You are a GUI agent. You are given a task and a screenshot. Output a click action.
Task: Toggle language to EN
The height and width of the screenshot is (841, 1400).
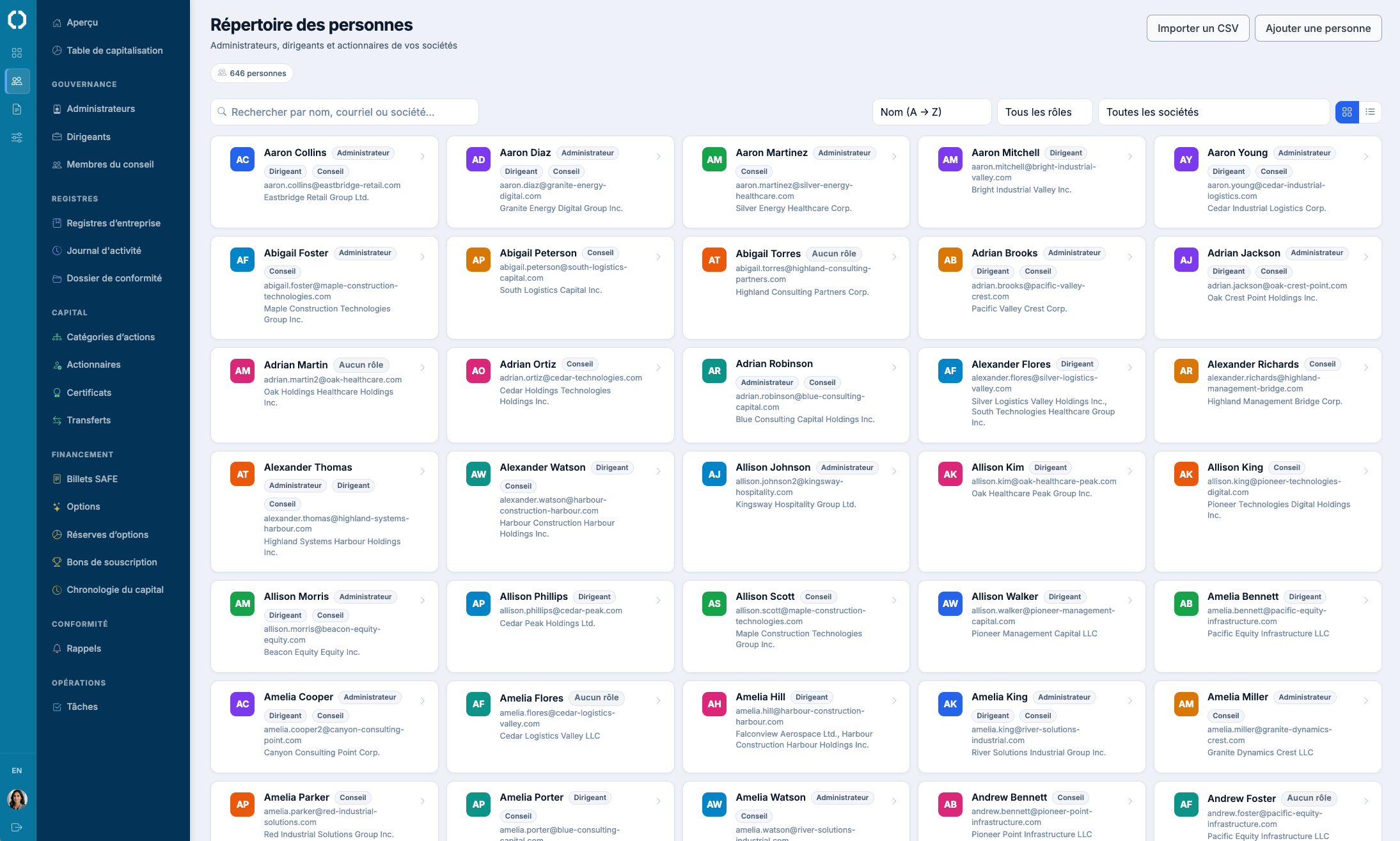point(17,771)
